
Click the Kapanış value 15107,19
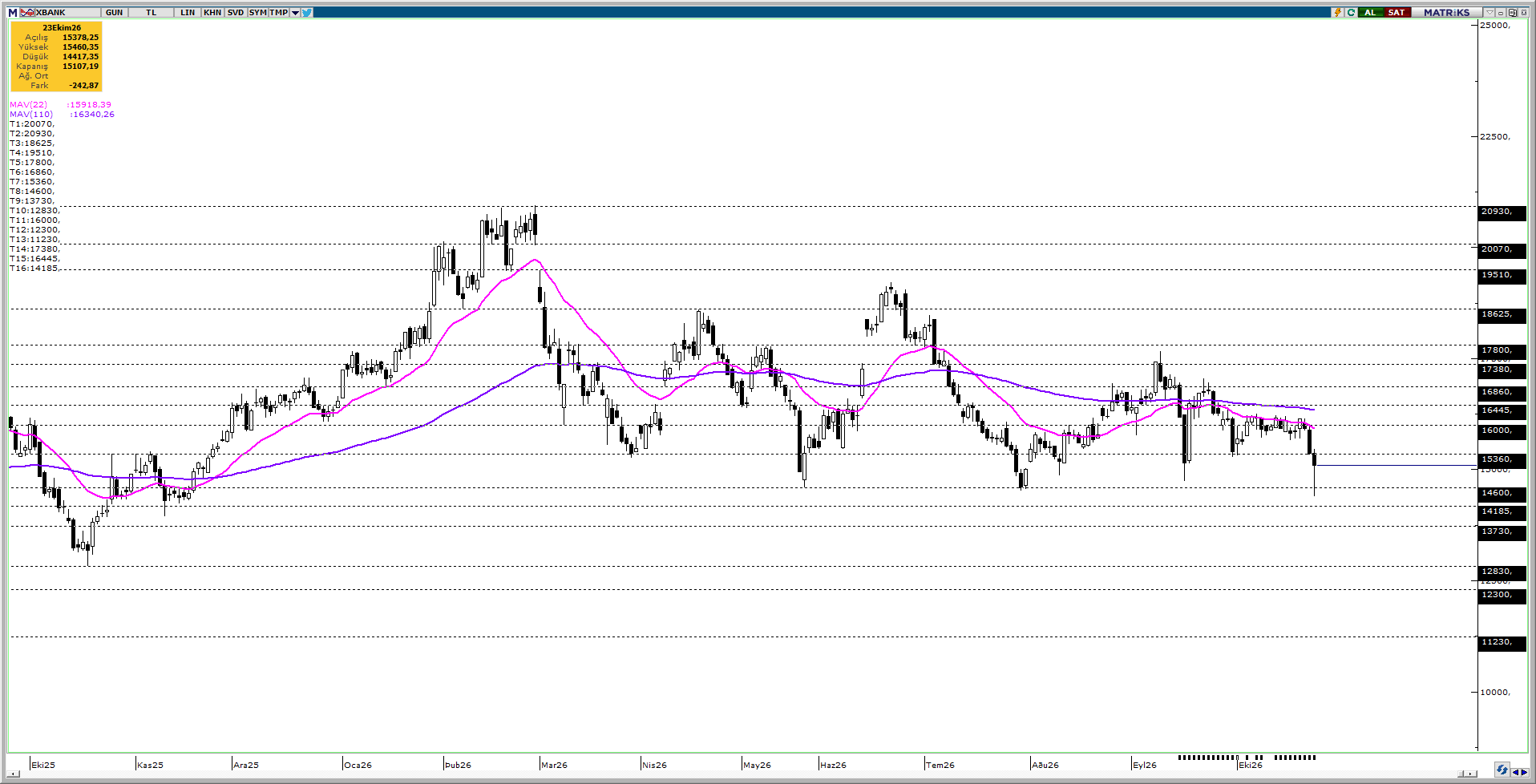point(80,66)
